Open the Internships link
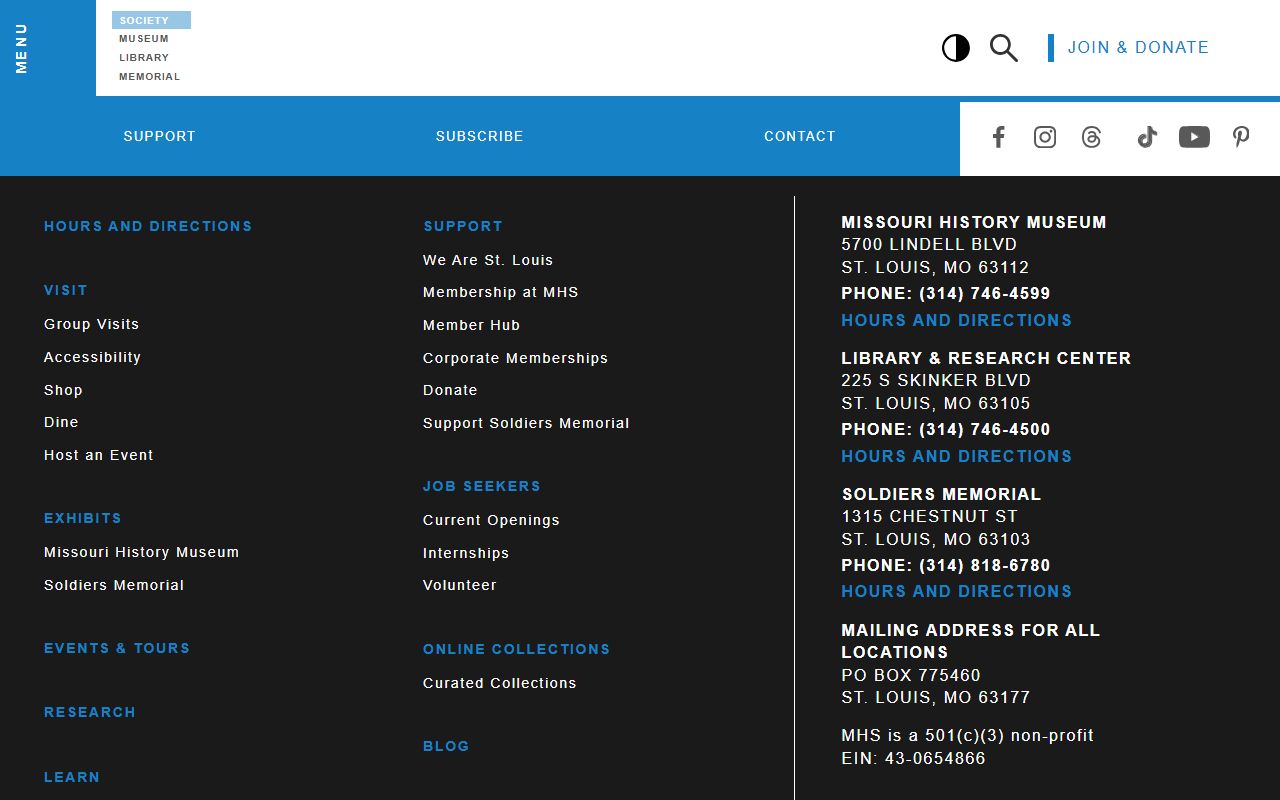 tap(466, 553)
